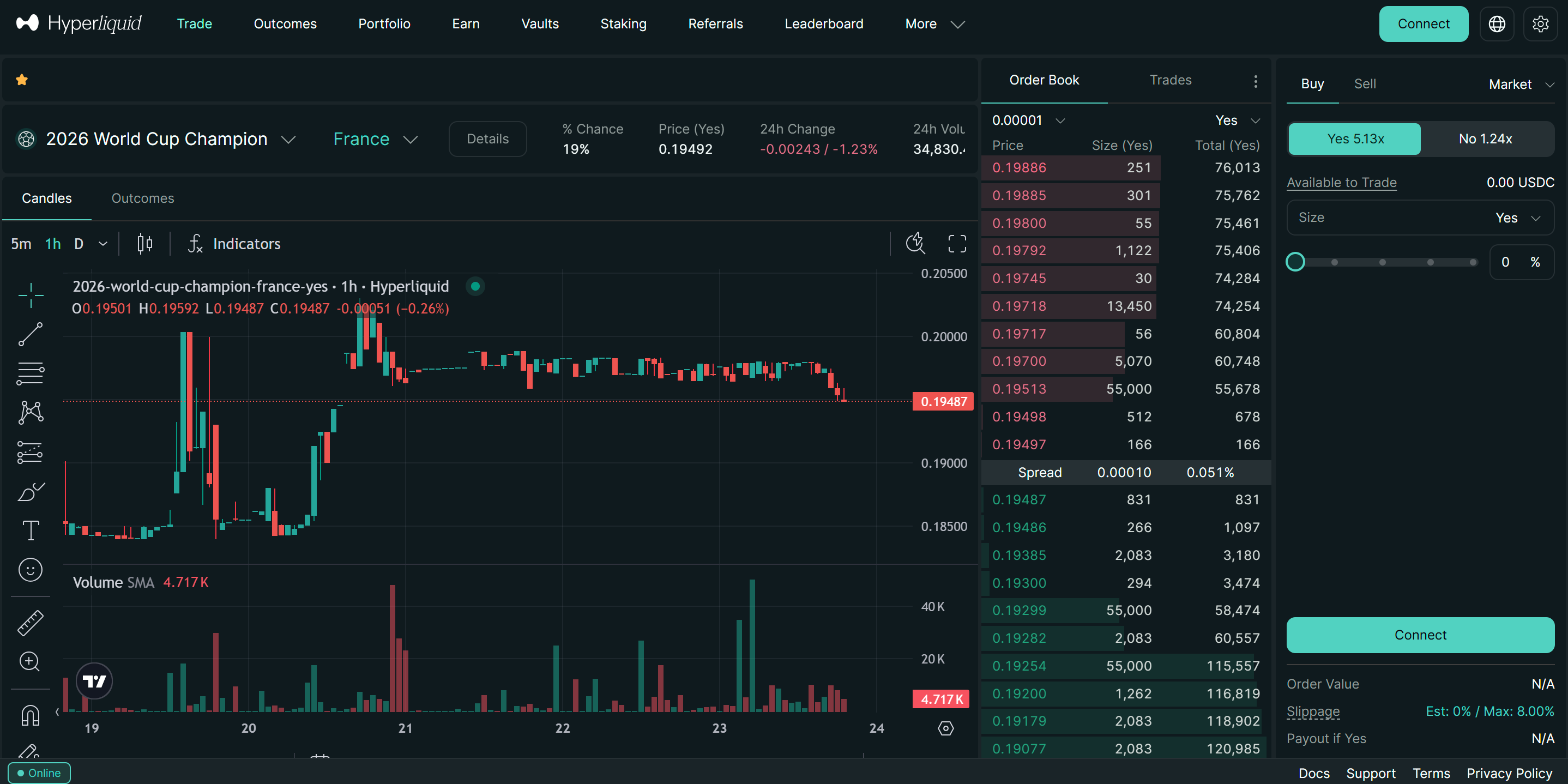Select the Fibonacci retracement tool

31,373
